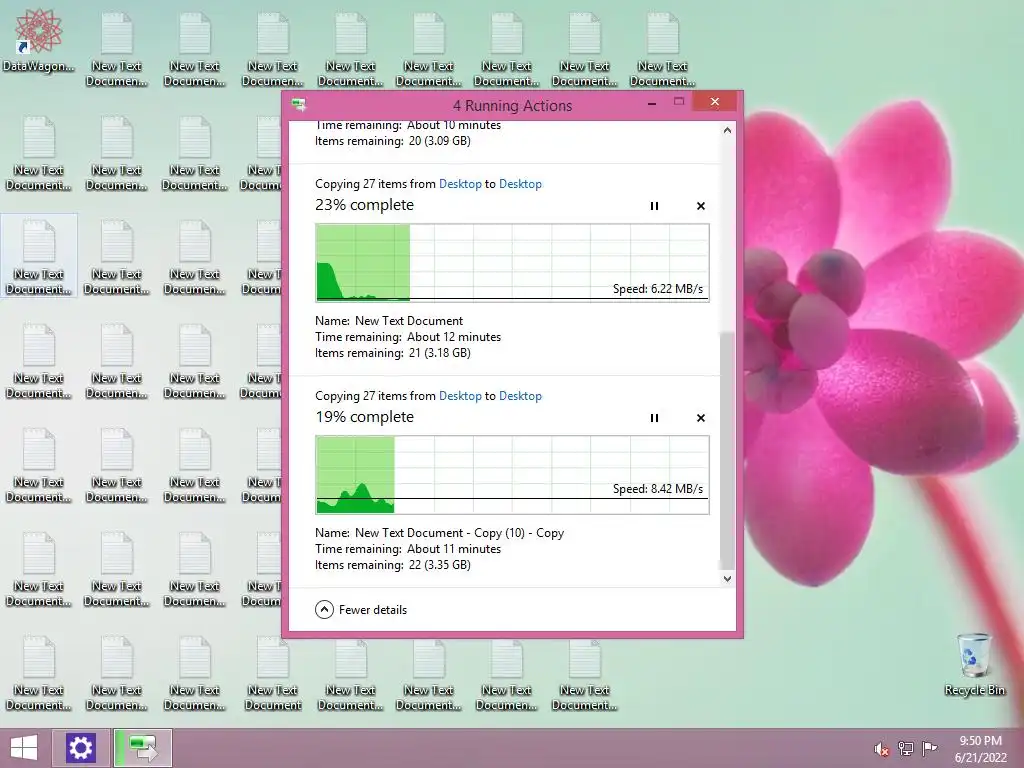Maximize the 4 Running Actions window

679,102
